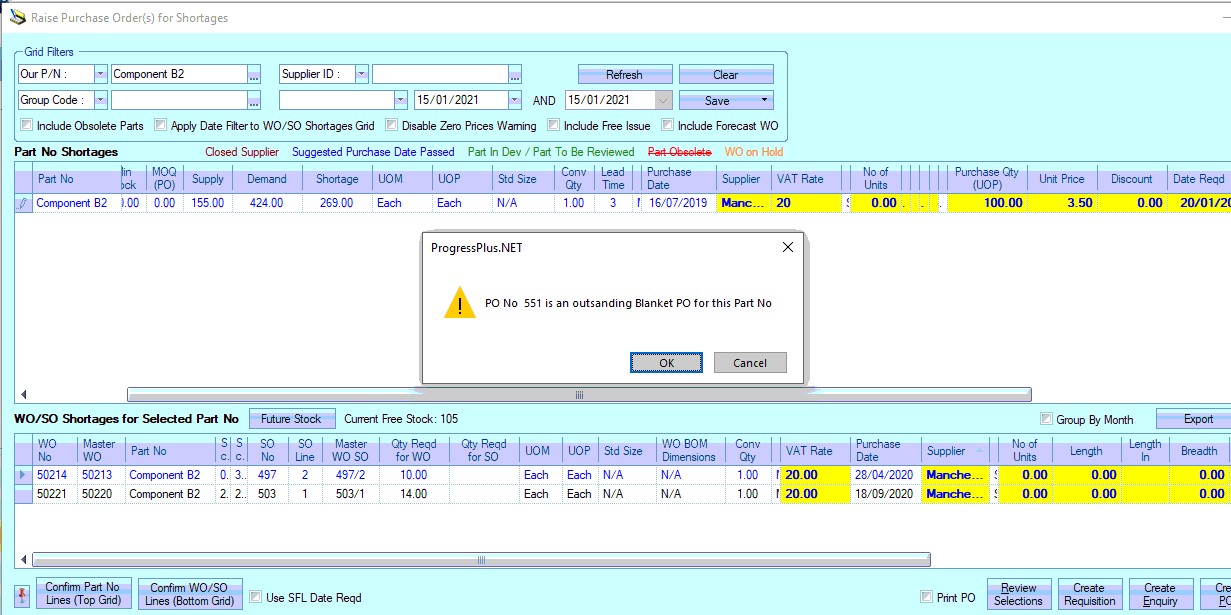Image resolution: width=1231 pixels, height=615 pixels.
Task: Expand the Our P/N filter dropdown
Action: coord(100,74)
